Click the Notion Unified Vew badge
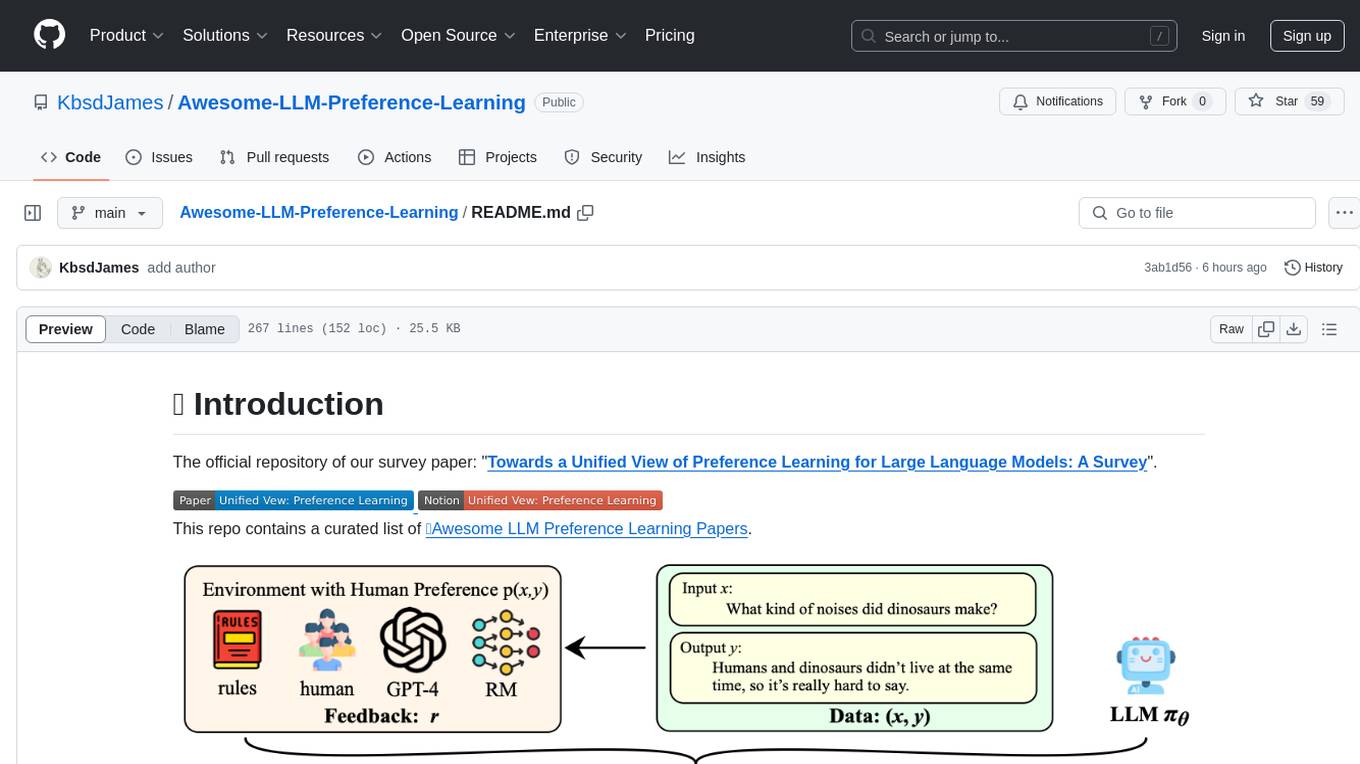The image size is (1360, 764). (540, 500)
